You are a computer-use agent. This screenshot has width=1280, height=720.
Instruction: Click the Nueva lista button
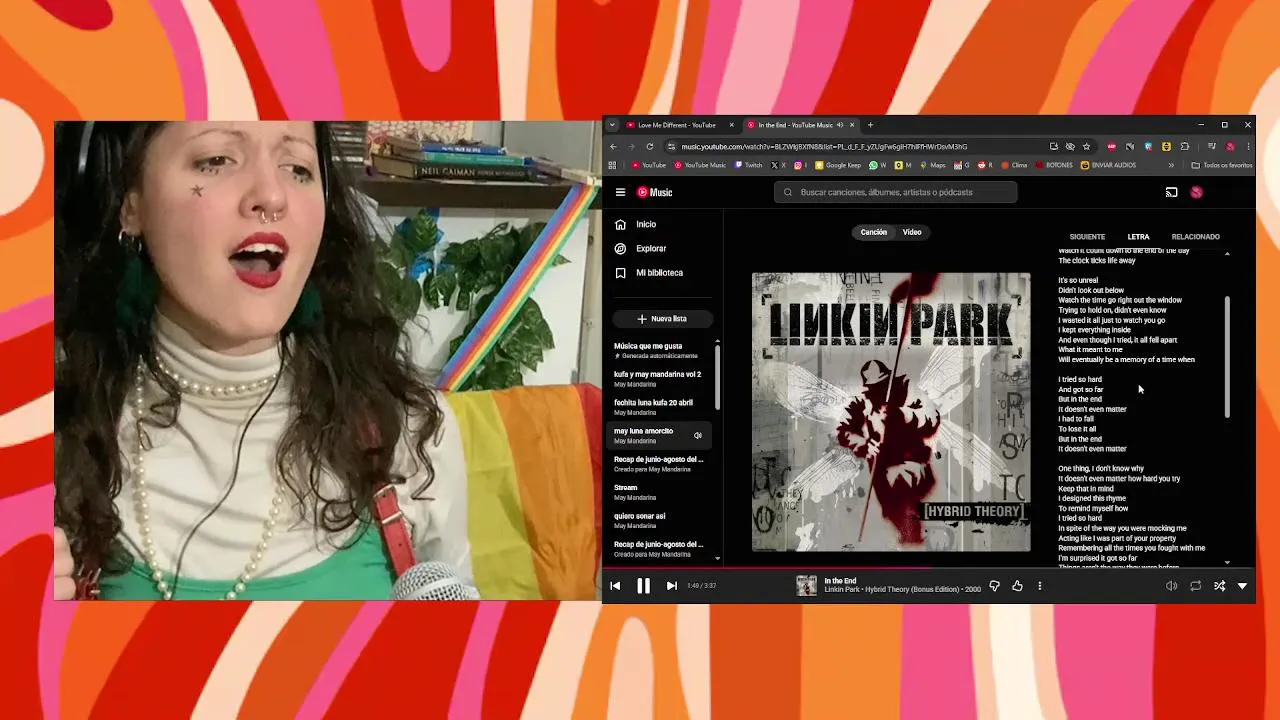(662, 318)
